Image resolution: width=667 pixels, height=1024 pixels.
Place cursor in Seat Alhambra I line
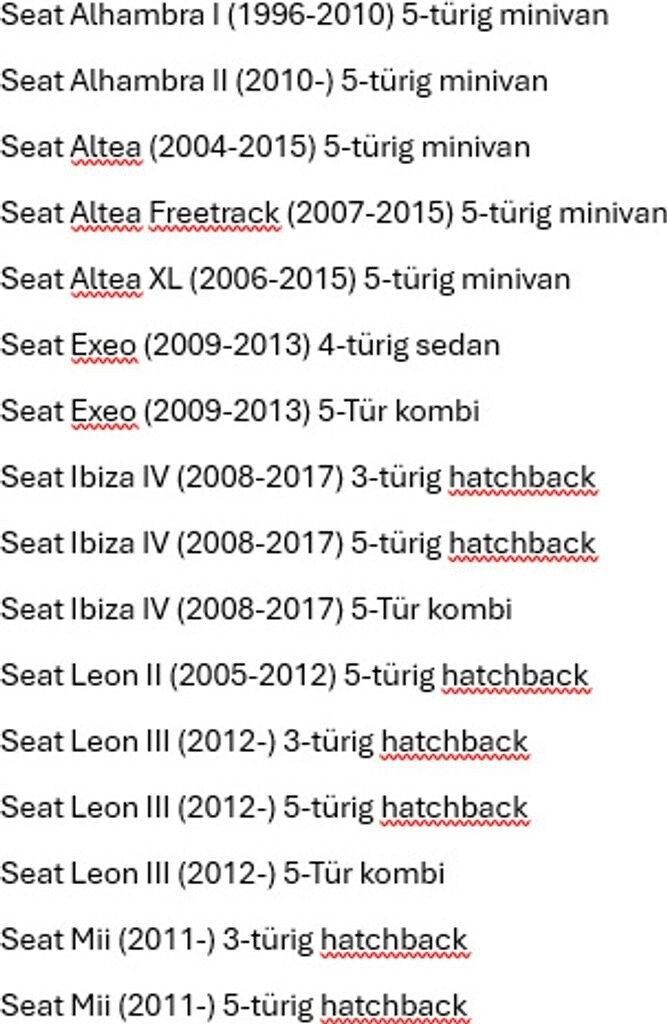click(x=304, y=15)
